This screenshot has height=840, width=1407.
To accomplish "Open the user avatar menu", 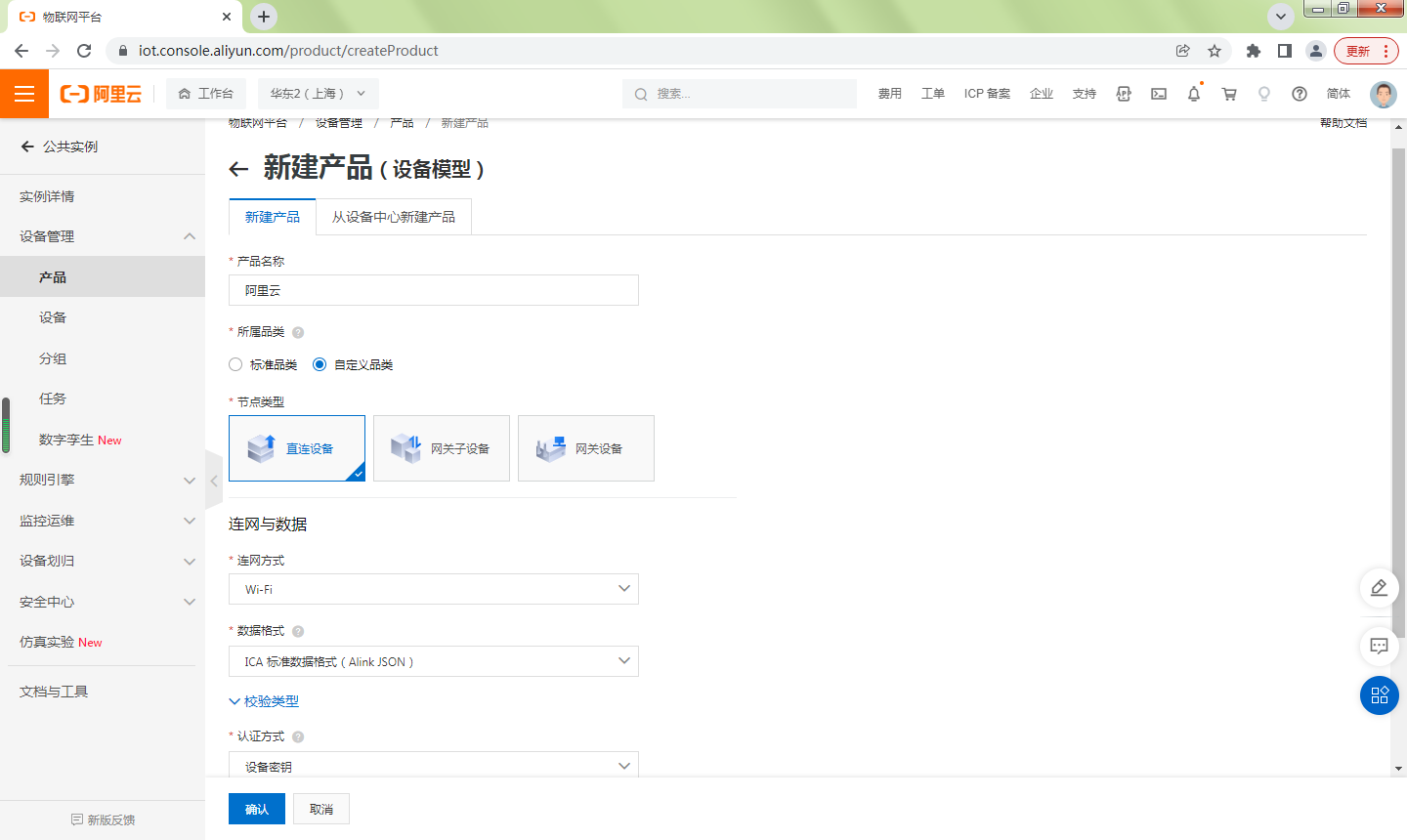I will tap(1384, 94).
